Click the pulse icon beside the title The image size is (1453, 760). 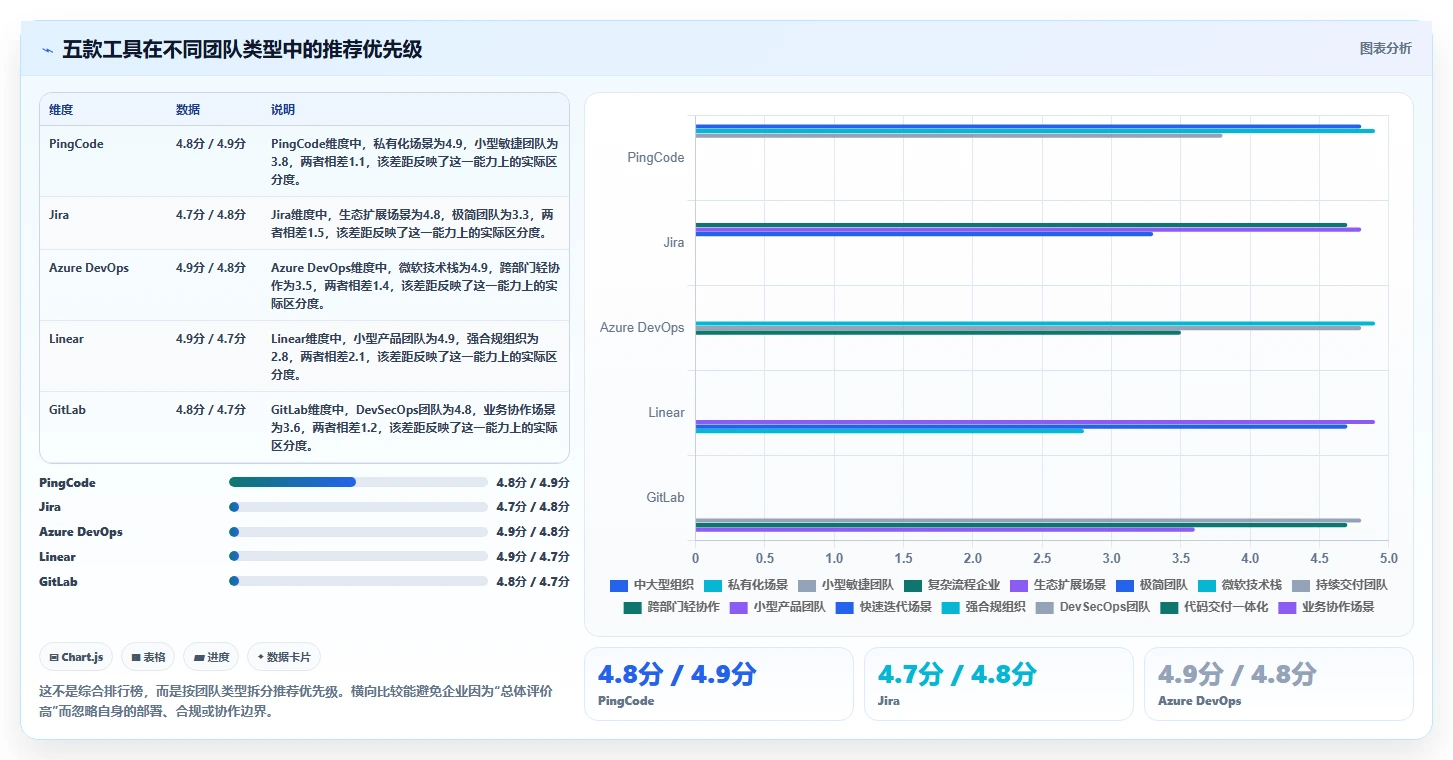(47, 50)
